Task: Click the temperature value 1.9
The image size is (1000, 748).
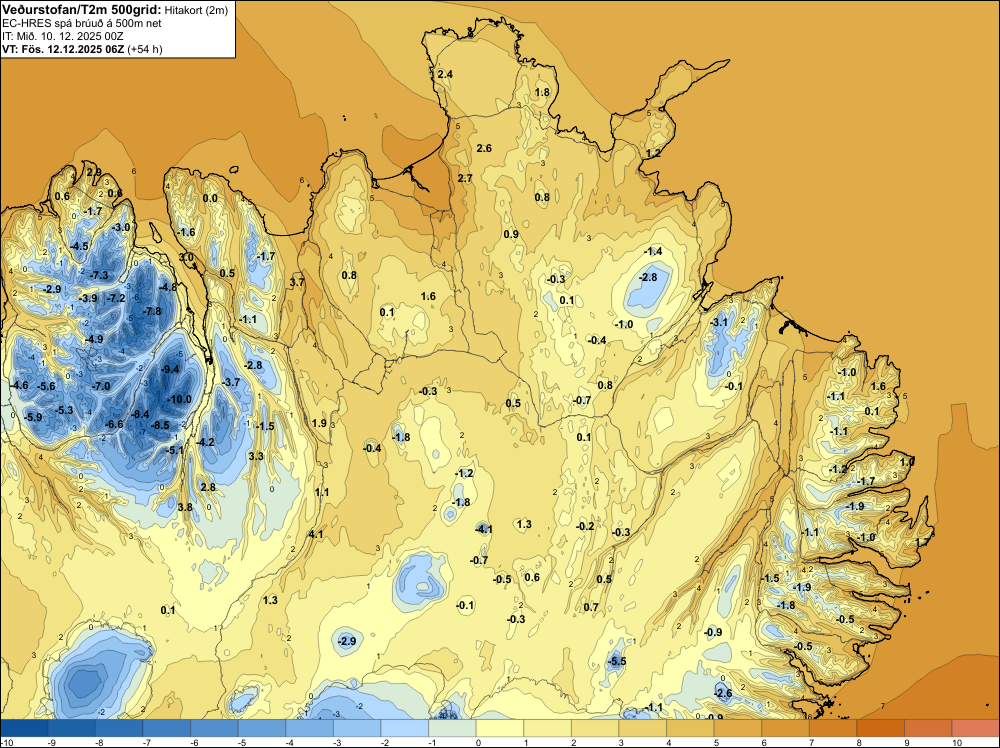Action: click(x=319, y=423)
